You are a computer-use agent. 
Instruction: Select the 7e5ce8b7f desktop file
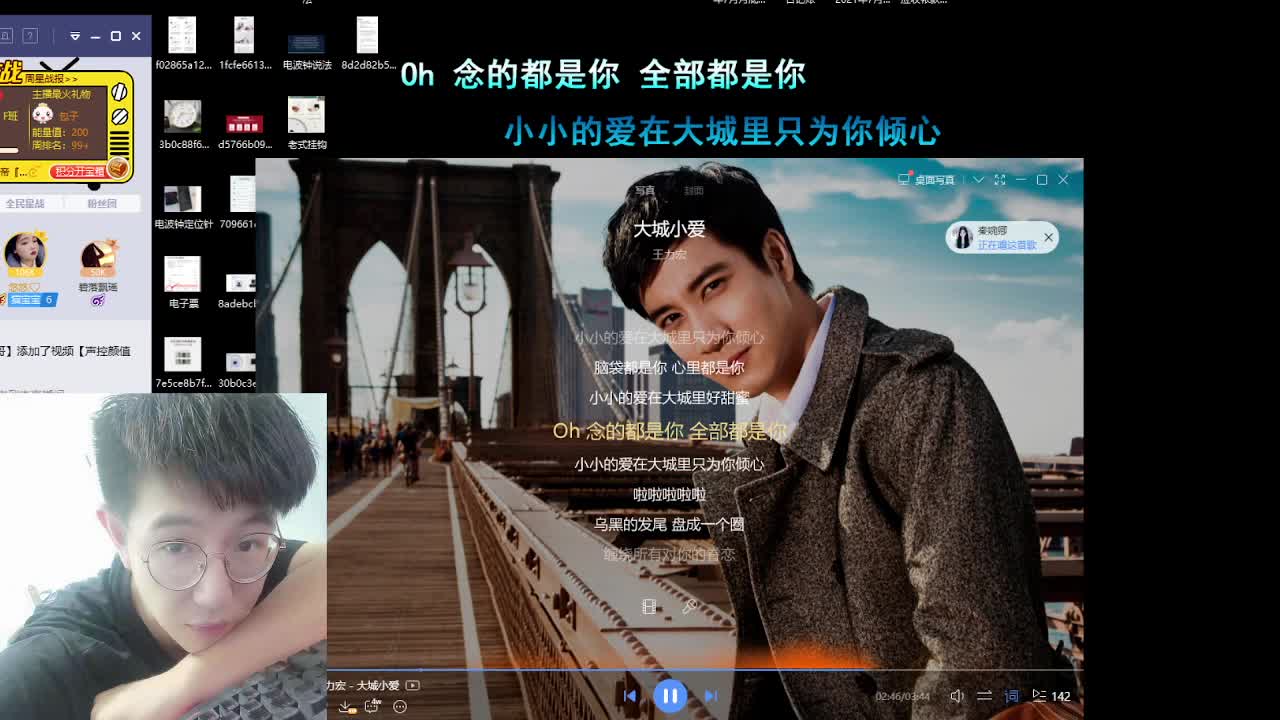183,363
